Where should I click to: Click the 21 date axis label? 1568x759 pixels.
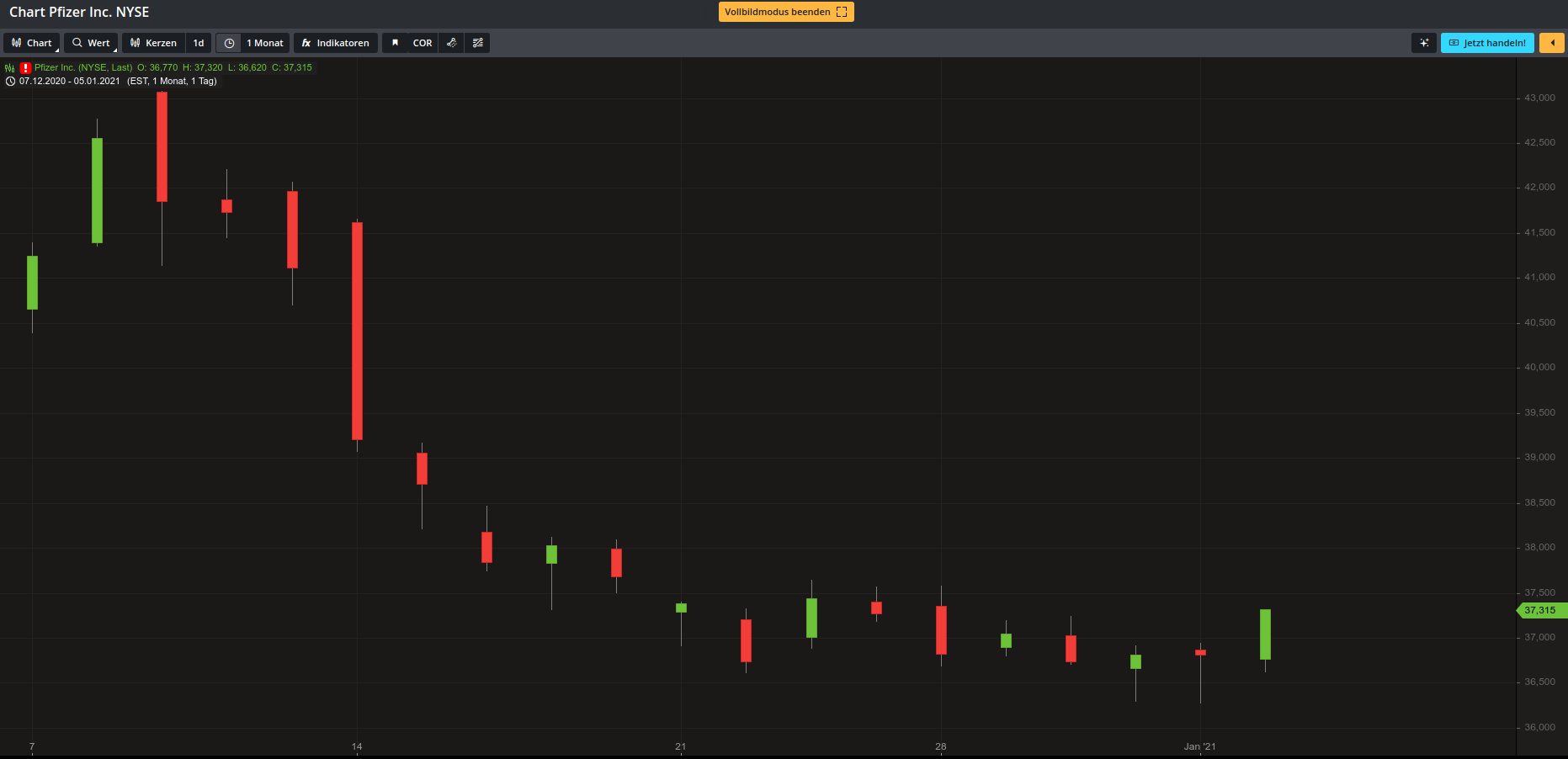[x=681, y=746]
